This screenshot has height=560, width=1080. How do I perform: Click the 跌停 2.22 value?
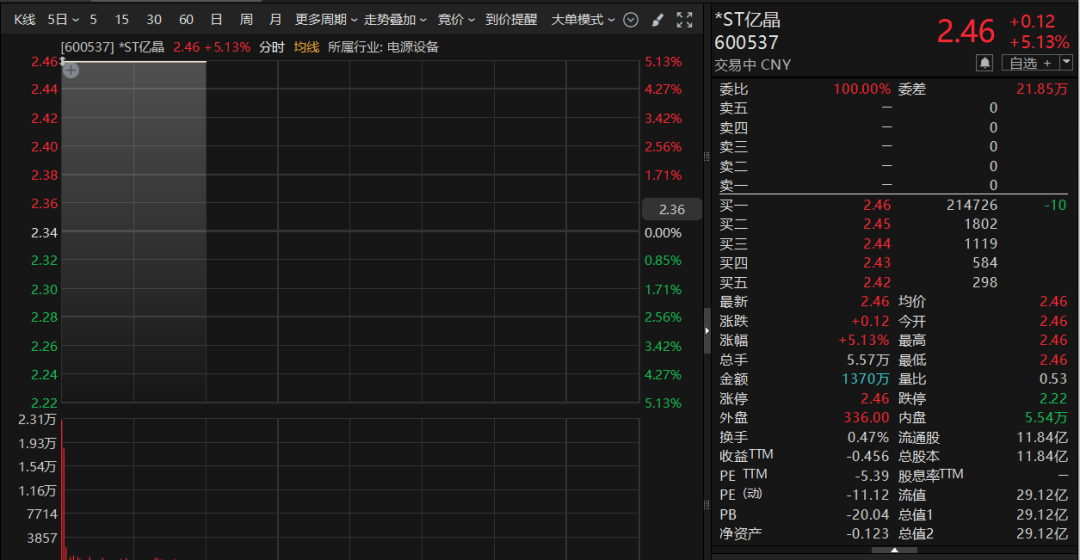(1053, 399)
